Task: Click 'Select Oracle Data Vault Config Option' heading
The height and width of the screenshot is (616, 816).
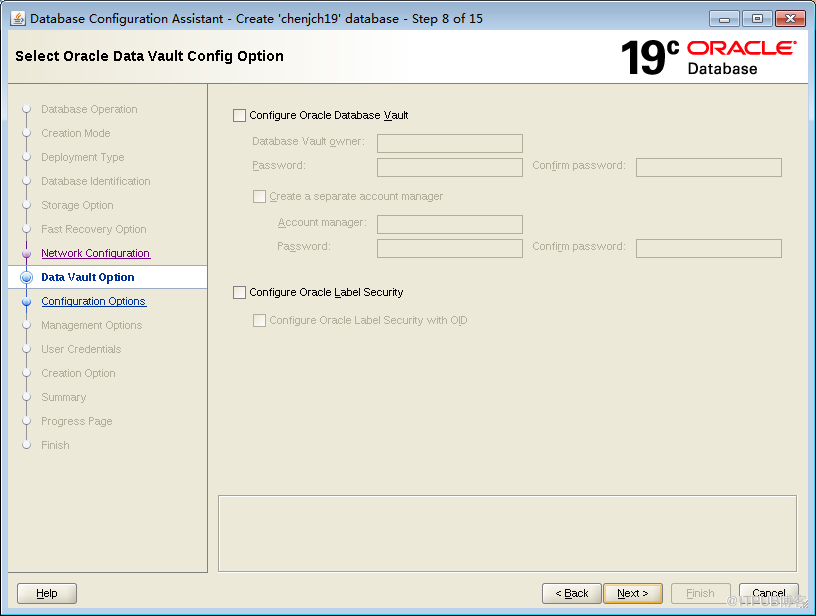Action: pos(149,56)
